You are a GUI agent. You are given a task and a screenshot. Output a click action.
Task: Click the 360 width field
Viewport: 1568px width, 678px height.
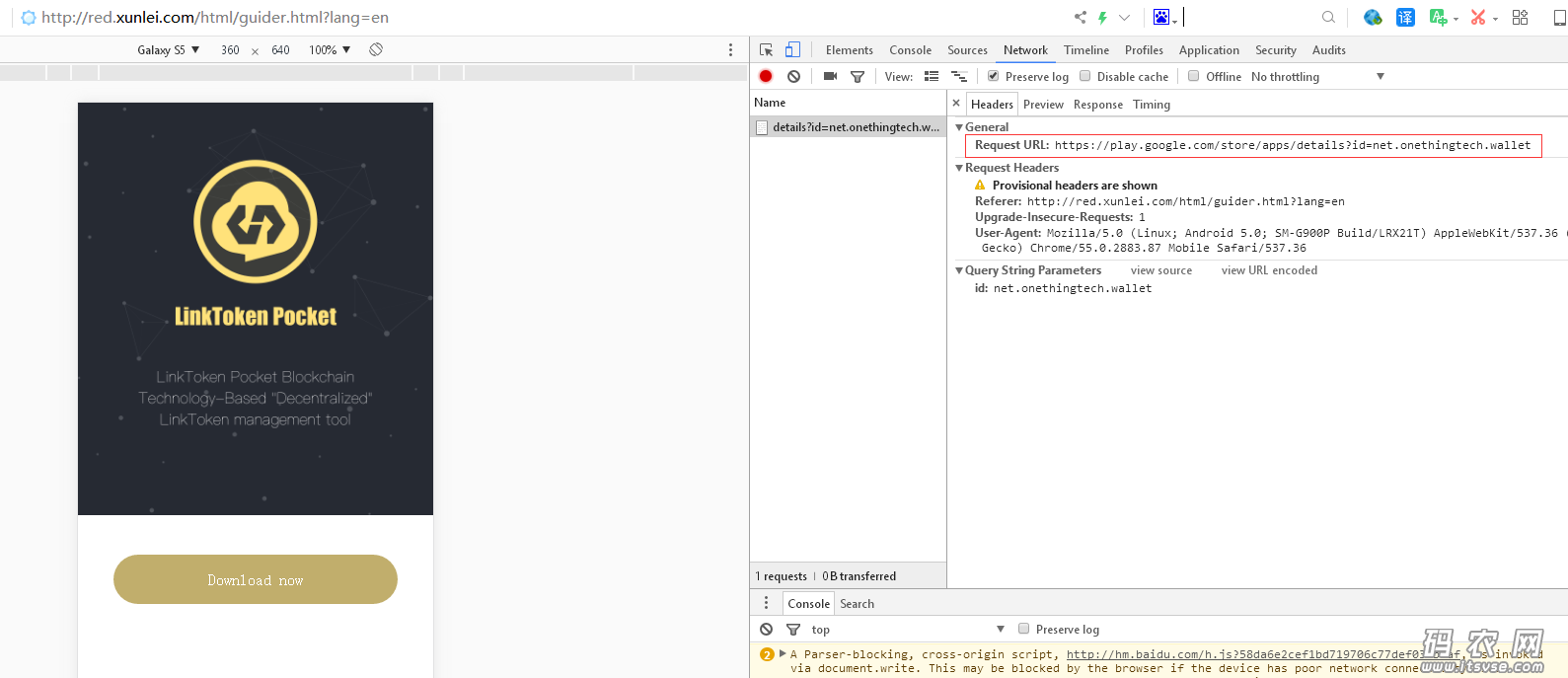coord(230,49)
